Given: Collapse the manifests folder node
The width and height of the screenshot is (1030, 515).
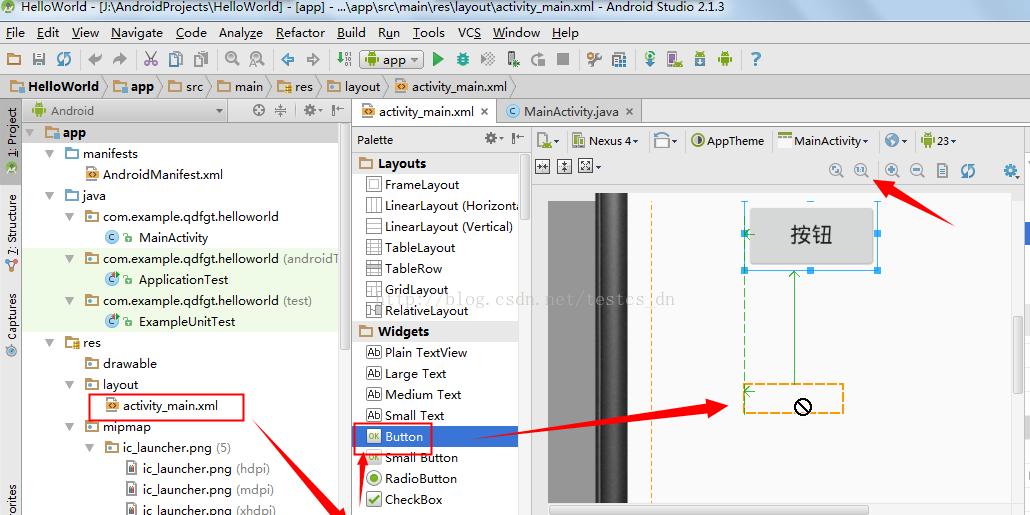Looking at the screenshot, I should coord(50,154).
